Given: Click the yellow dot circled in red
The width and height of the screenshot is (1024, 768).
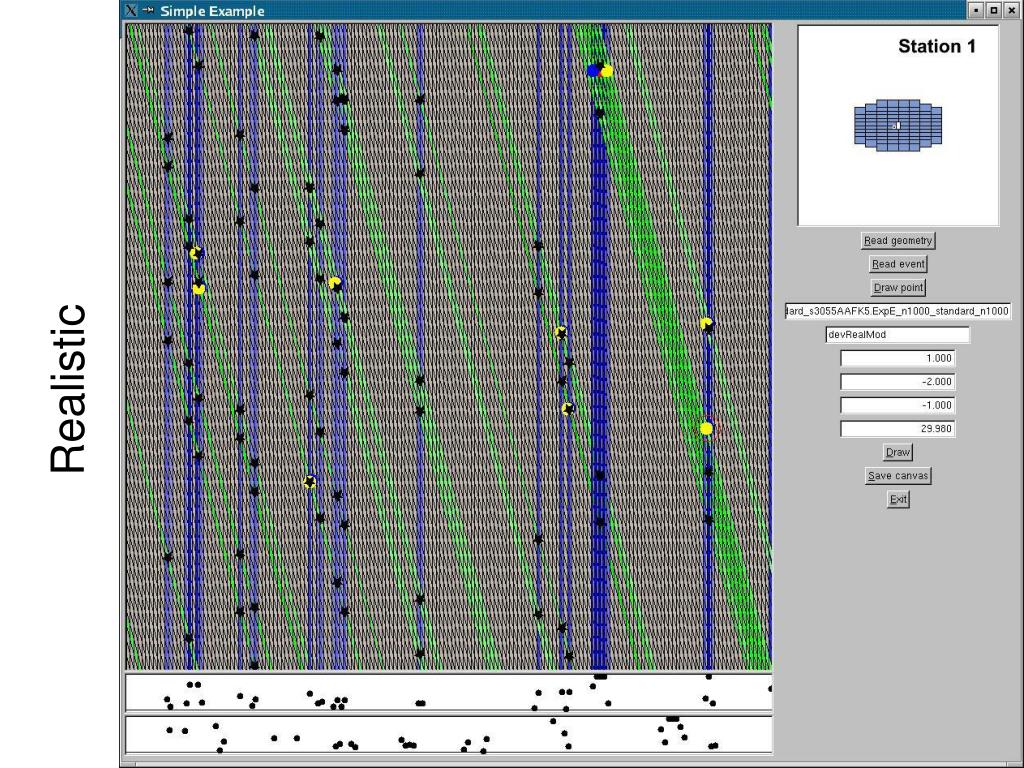Looking at the screenshot, I should click(706, 428).
